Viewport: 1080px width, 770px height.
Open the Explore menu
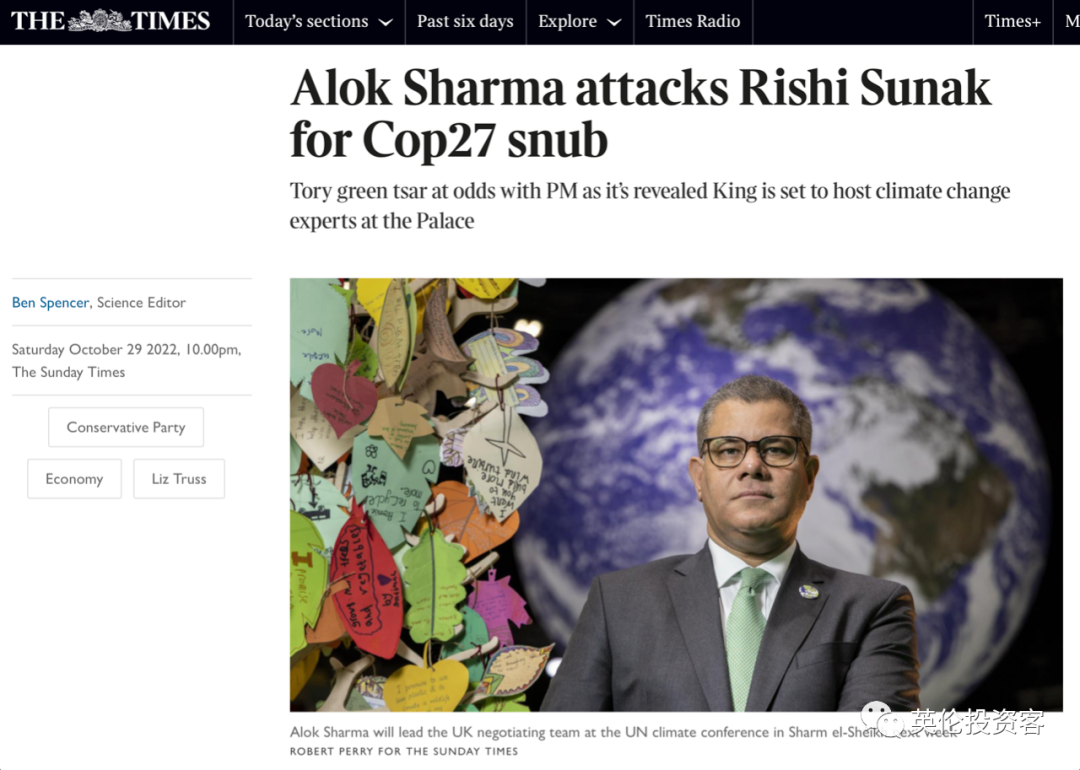pyautogui.click(x=579, y=21)
